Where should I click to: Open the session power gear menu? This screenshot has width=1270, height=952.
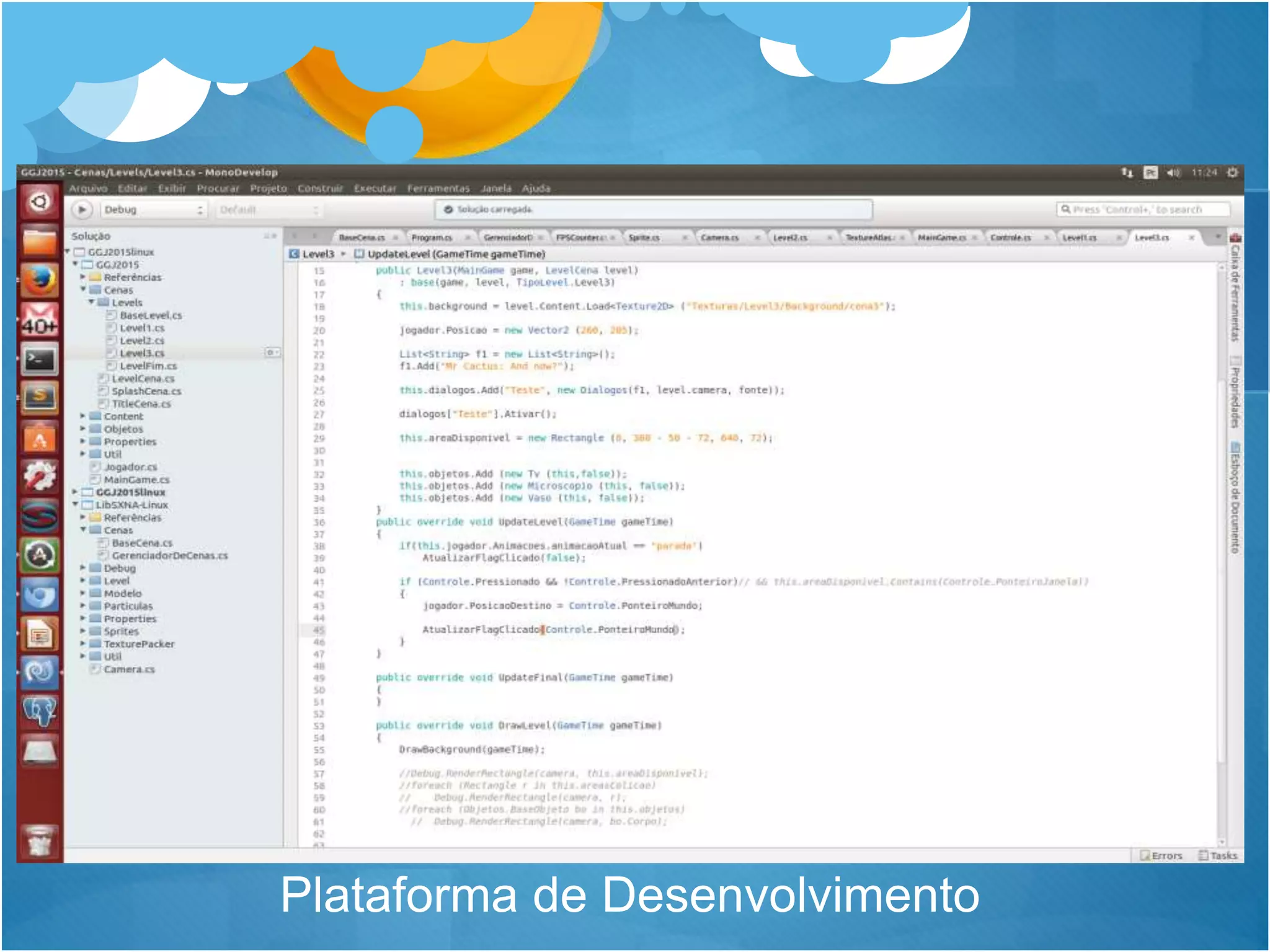click(1232, 172)
